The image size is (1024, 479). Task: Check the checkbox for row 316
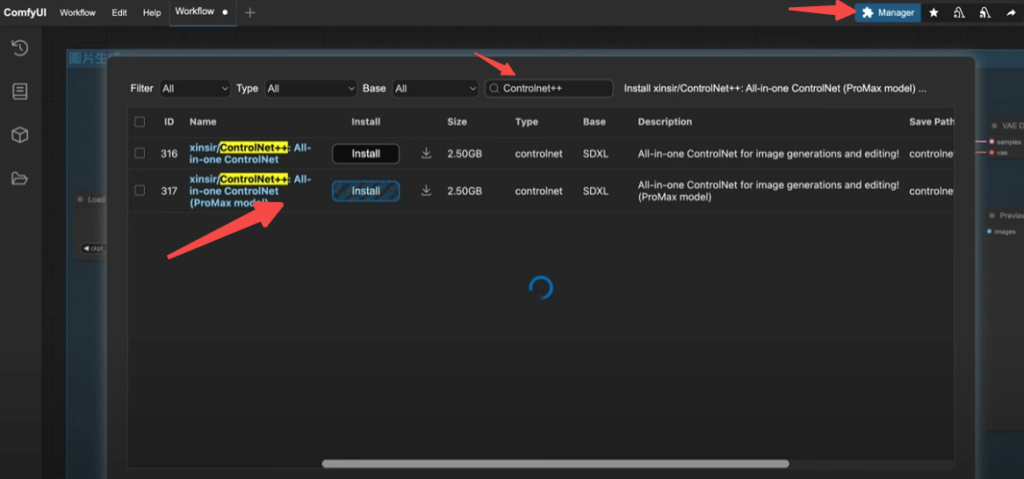(139, 153)
